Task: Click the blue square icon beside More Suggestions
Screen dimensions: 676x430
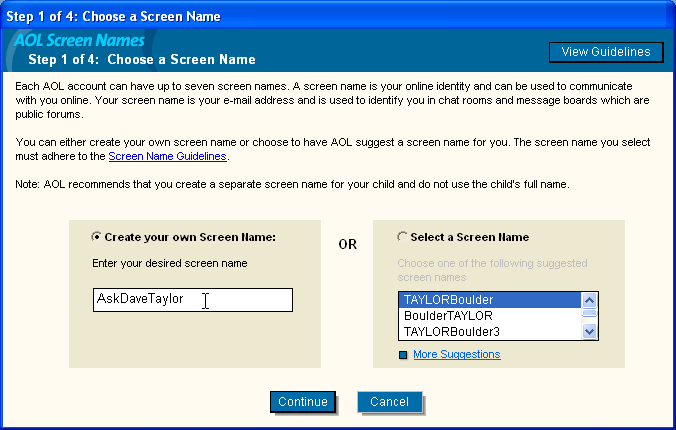Action: (403, 355)
